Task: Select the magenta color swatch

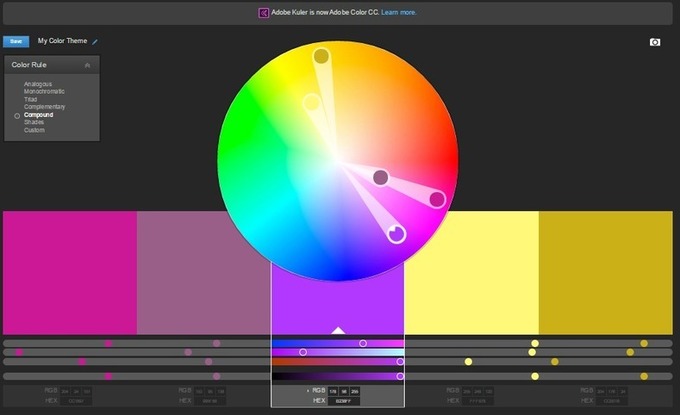Action: click(x=70, y=272)
